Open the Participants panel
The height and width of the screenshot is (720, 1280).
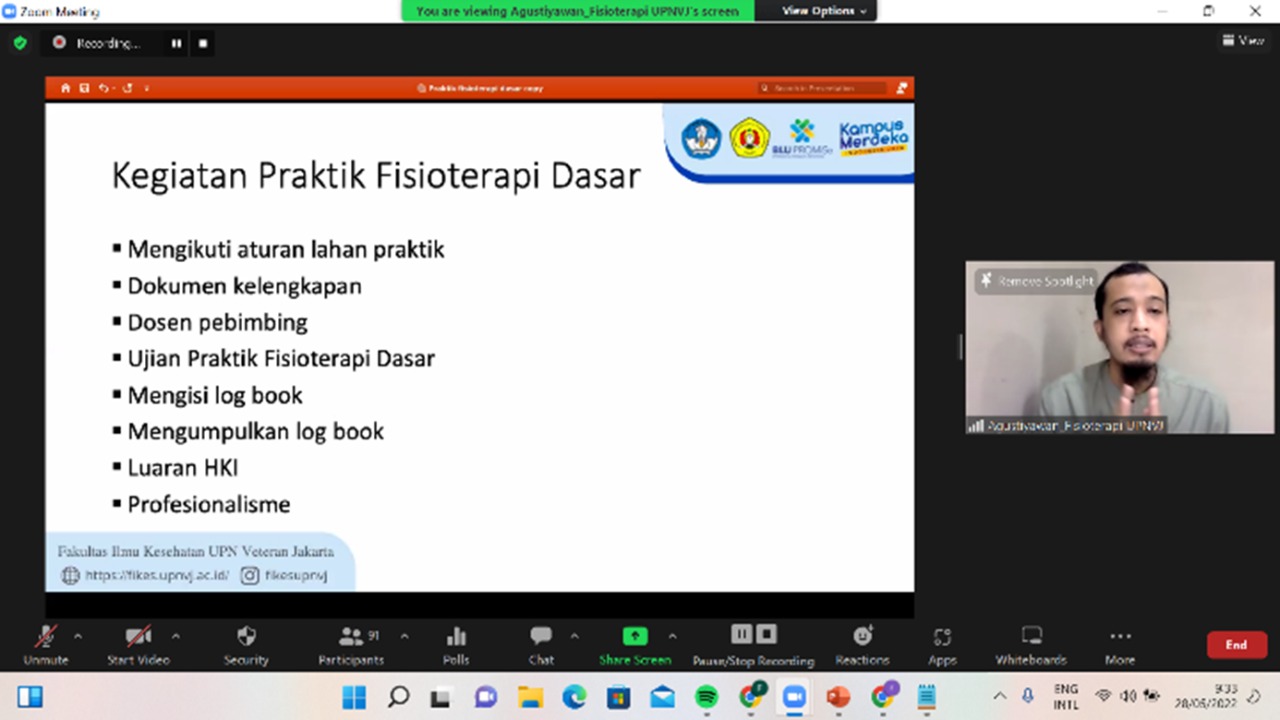(351, 637)
